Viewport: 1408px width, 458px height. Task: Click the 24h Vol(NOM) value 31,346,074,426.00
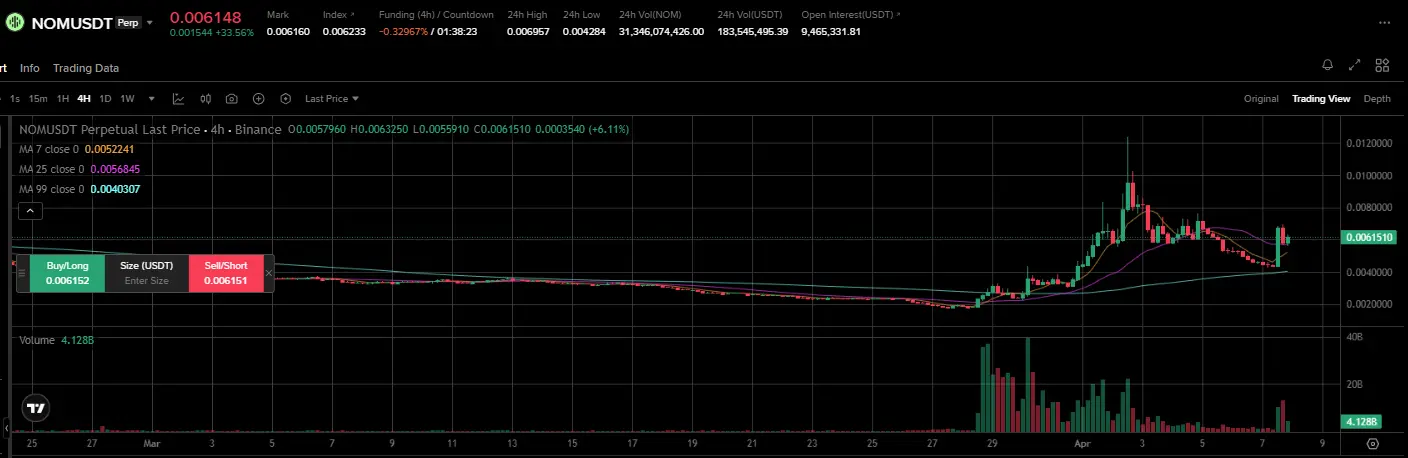point(662,32)
